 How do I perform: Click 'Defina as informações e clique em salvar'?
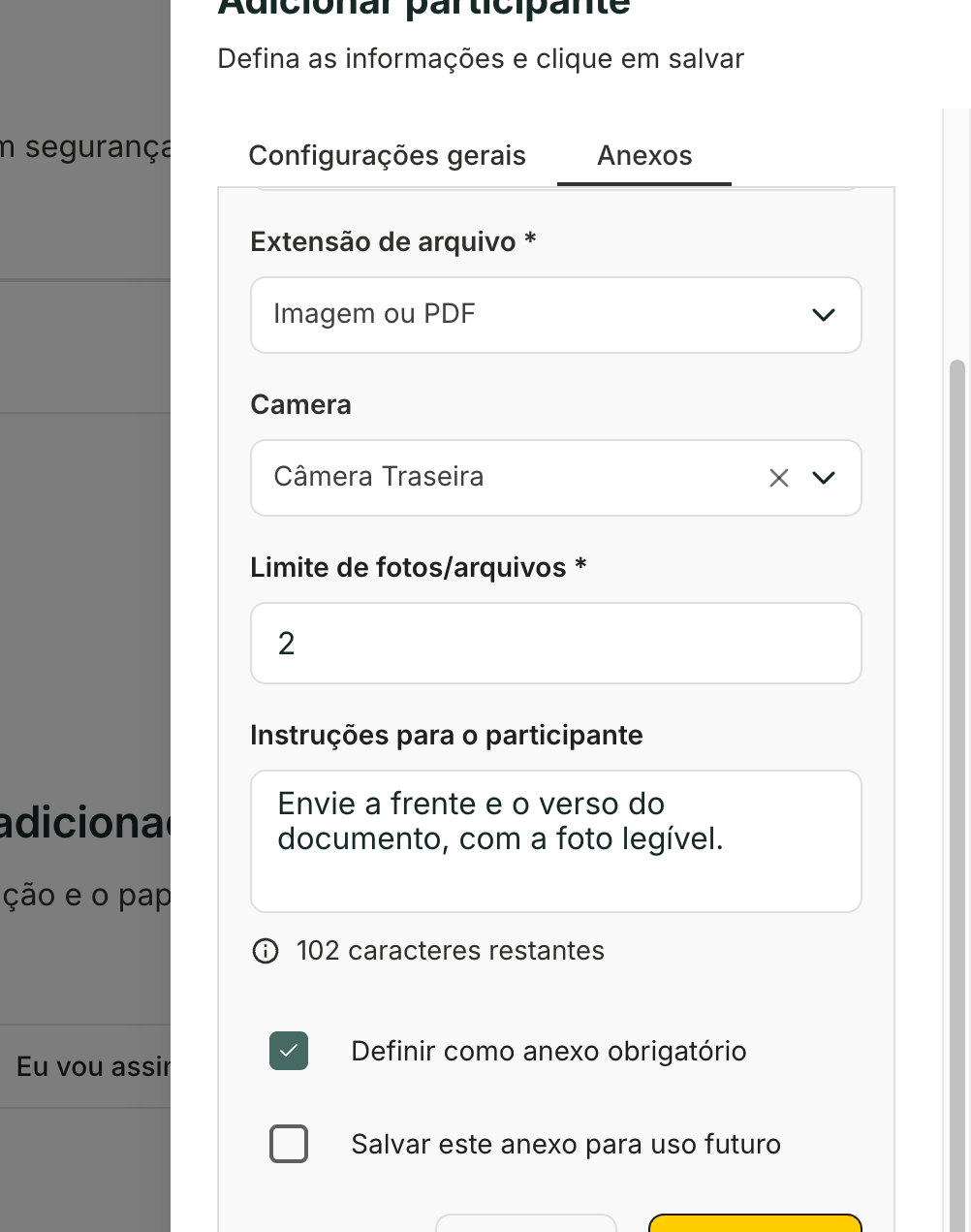(481, 59)
